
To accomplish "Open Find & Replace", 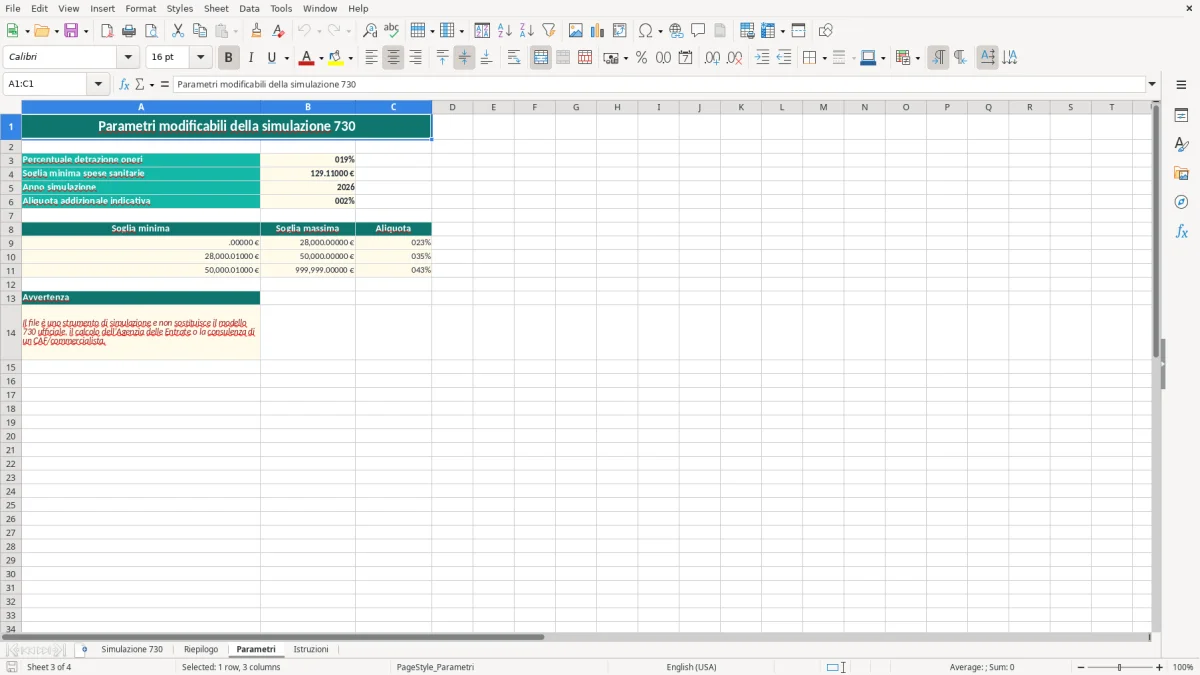I will click(x=369, y=31).
